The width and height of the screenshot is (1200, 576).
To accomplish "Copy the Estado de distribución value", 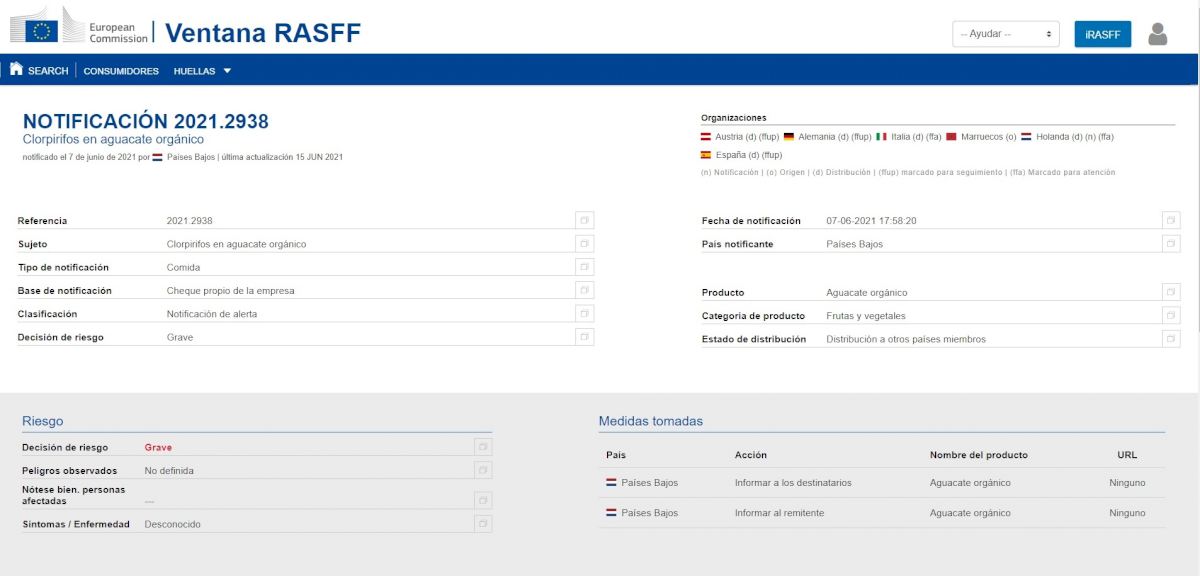I will [x=1171, y=339].
